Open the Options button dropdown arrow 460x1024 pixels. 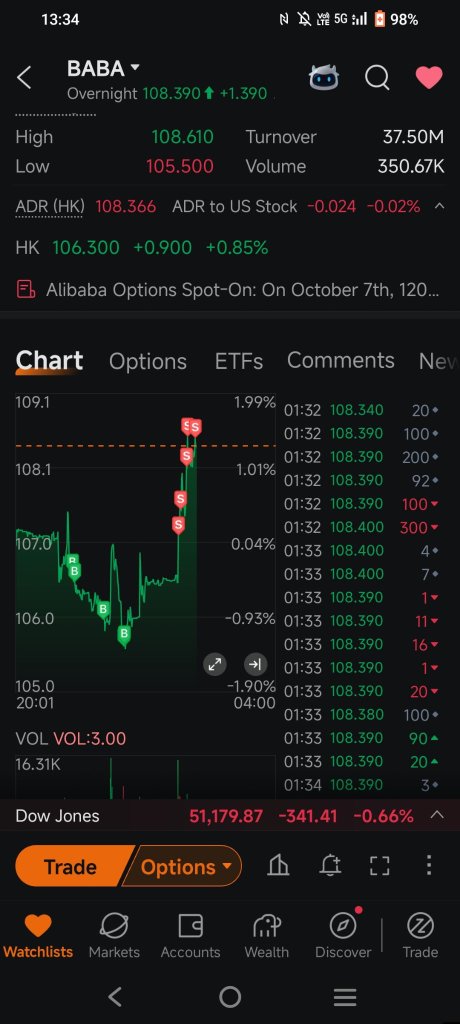(227, 867)
